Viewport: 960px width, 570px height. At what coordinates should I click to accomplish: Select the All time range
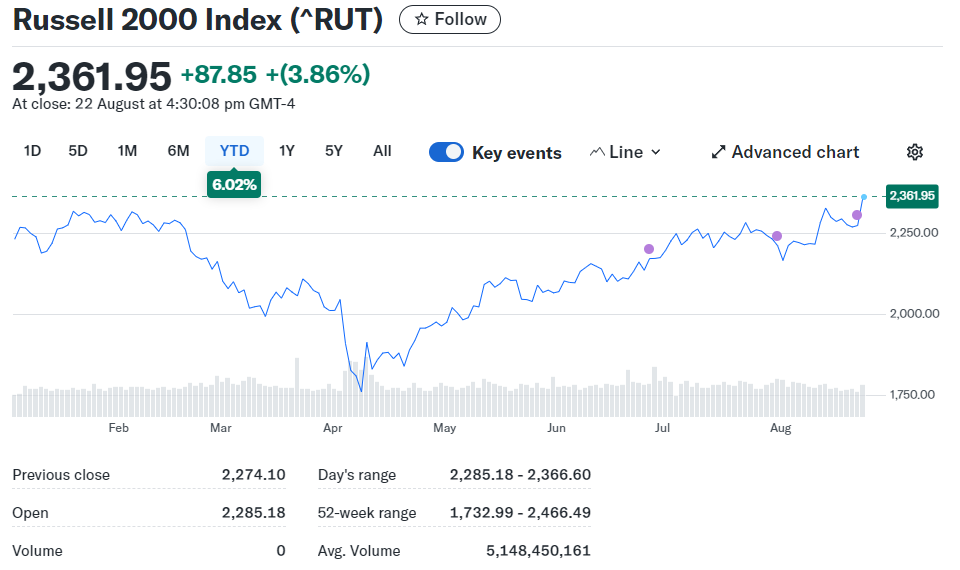pos(382,151)
